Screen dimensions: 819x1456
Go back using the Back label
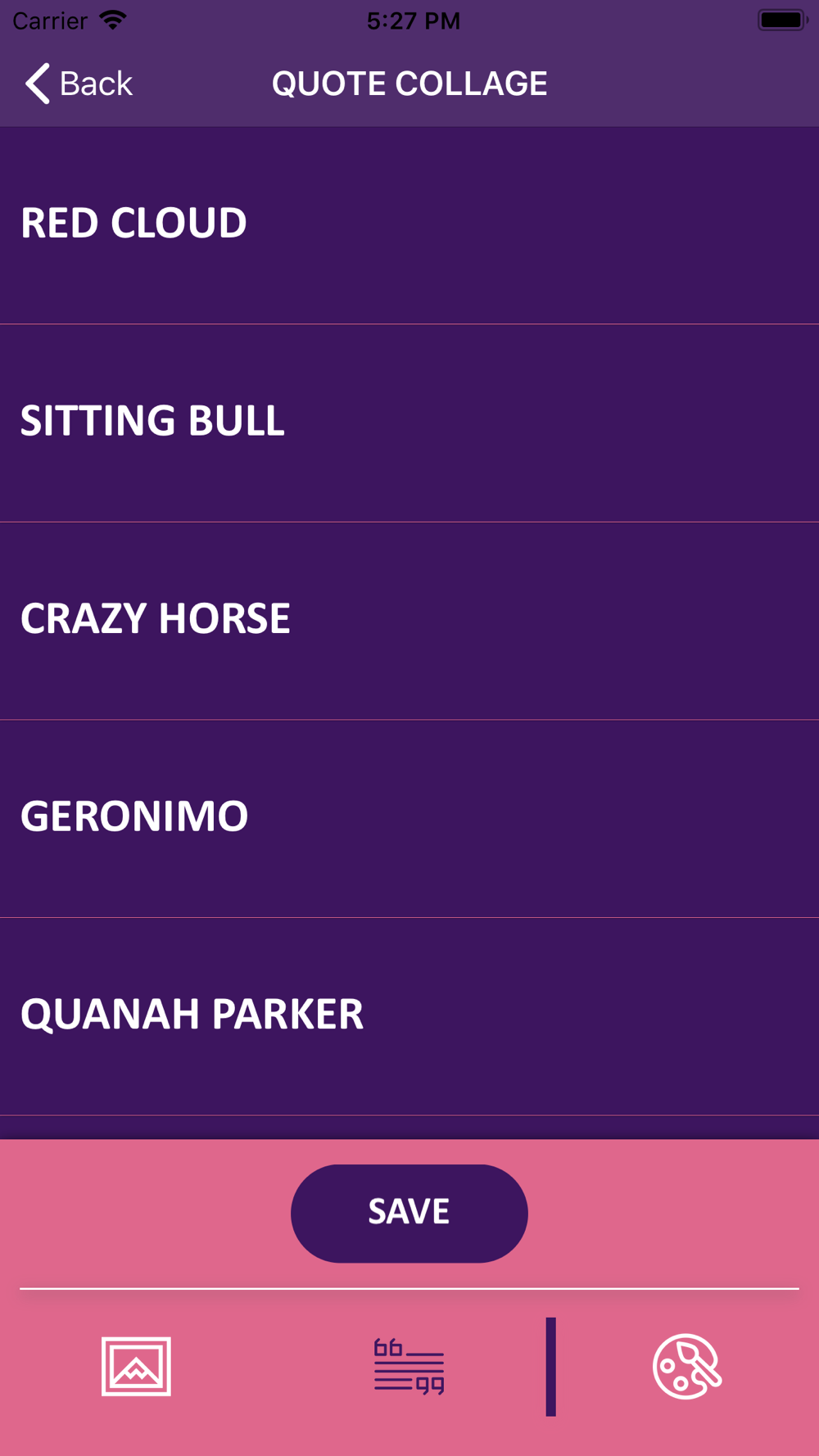96,84
